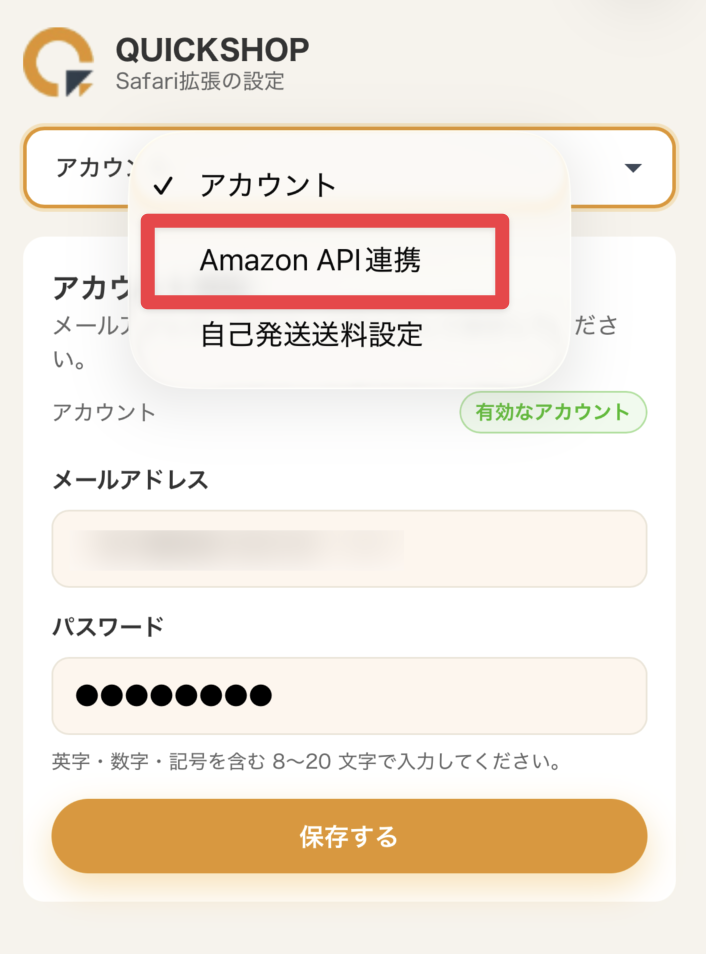Click the パスワード field label
The width and height of the screenshot is (706, 954).
coord(107,627)
